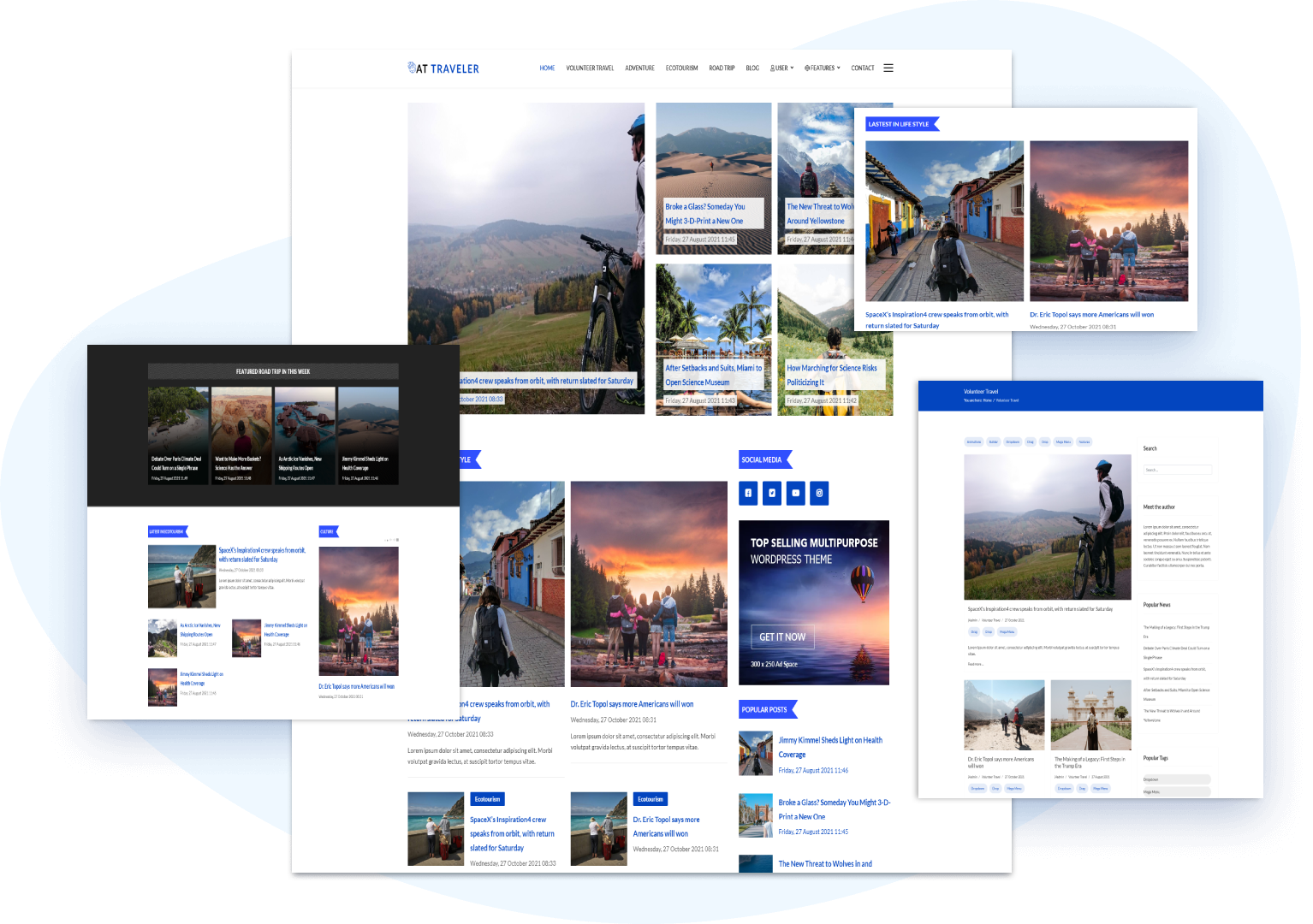Click the POPULAR POSTS section heading
This screenshot has width=1313, height=924.
coord(766,709)
